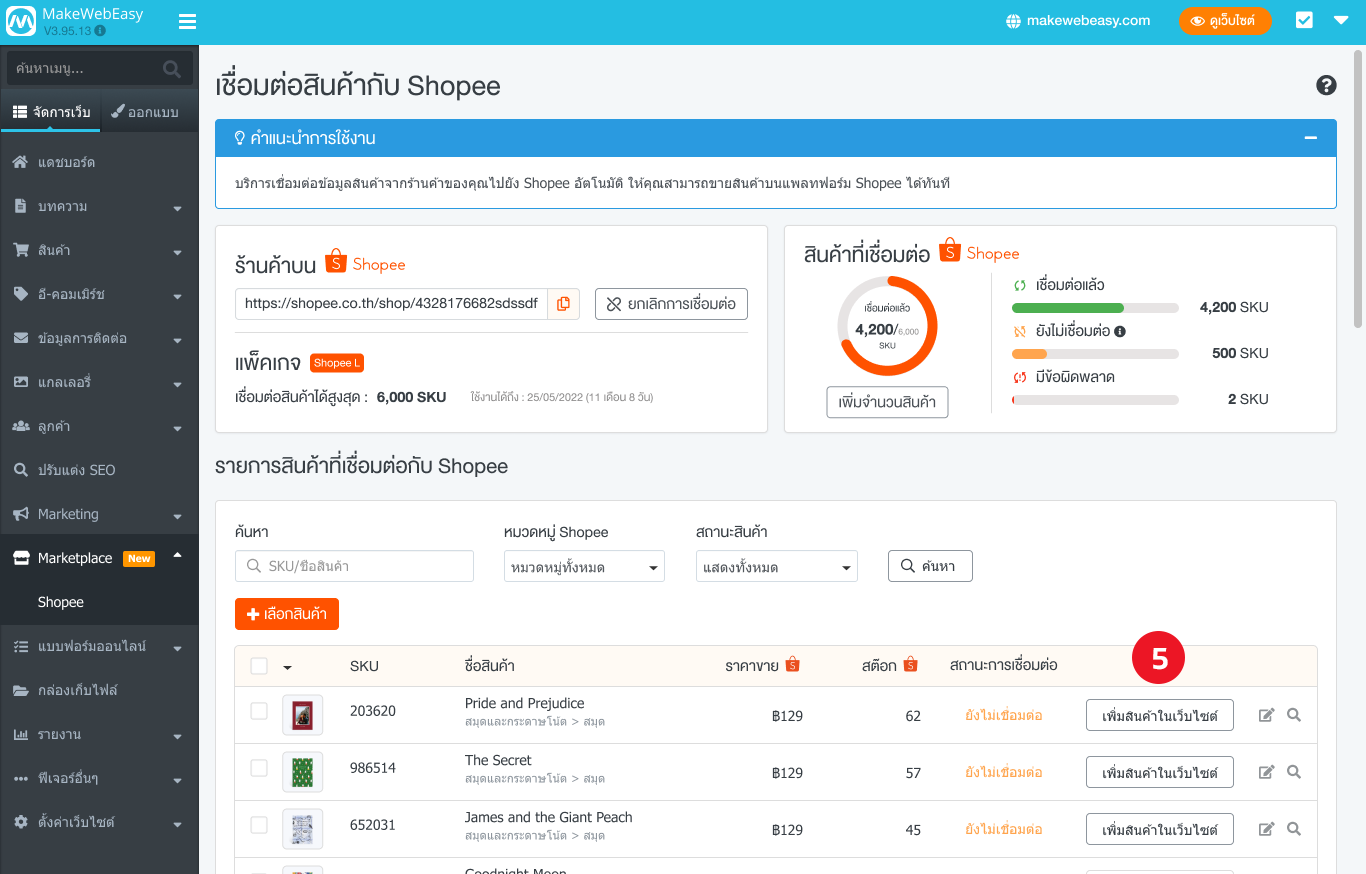The height and width of the screenshot is (874, 1366).
Task: Open the Shopee item under Marketplace
Action: click(60, 601)
